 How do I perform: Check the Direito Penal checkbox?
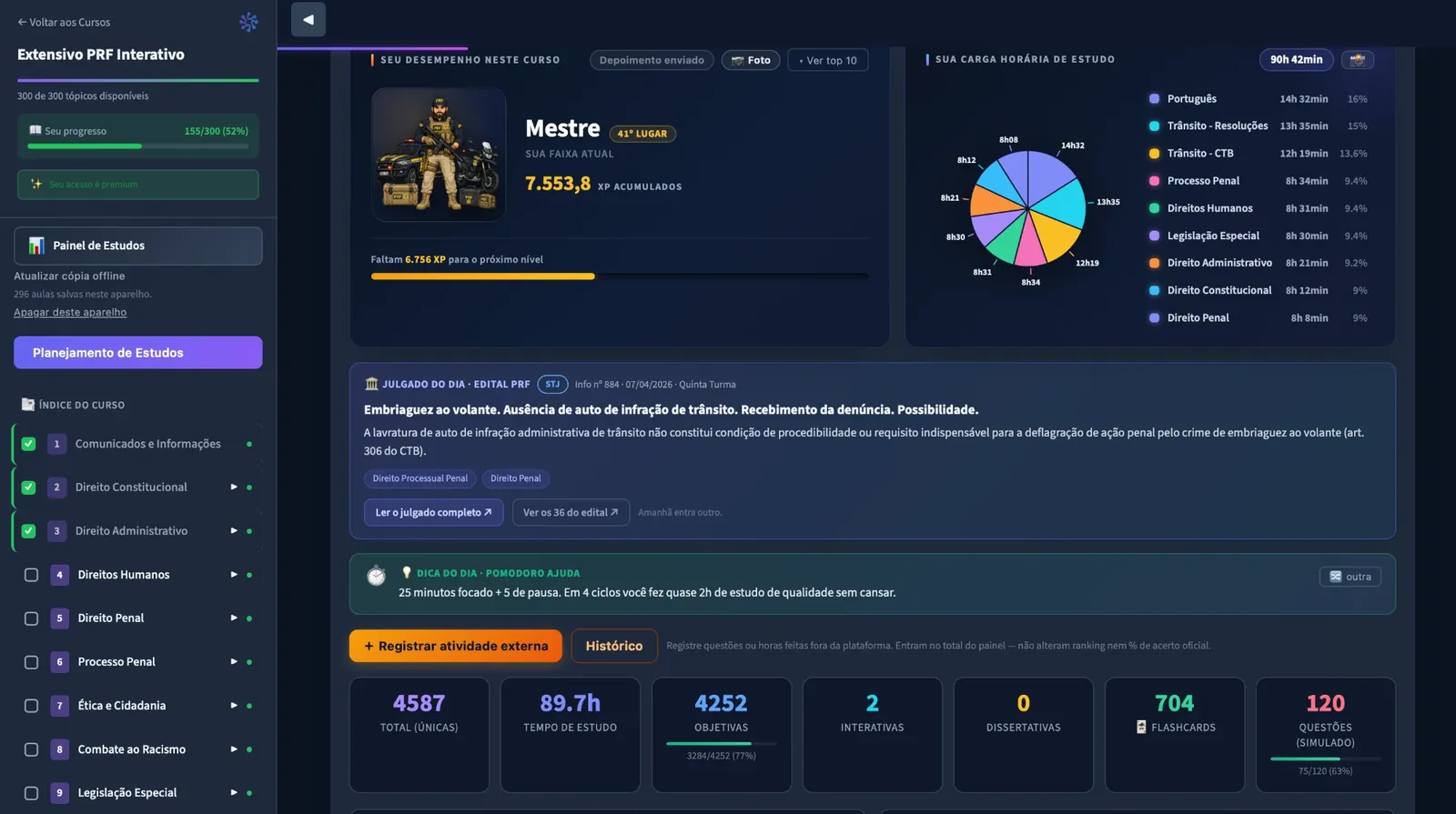31,618
